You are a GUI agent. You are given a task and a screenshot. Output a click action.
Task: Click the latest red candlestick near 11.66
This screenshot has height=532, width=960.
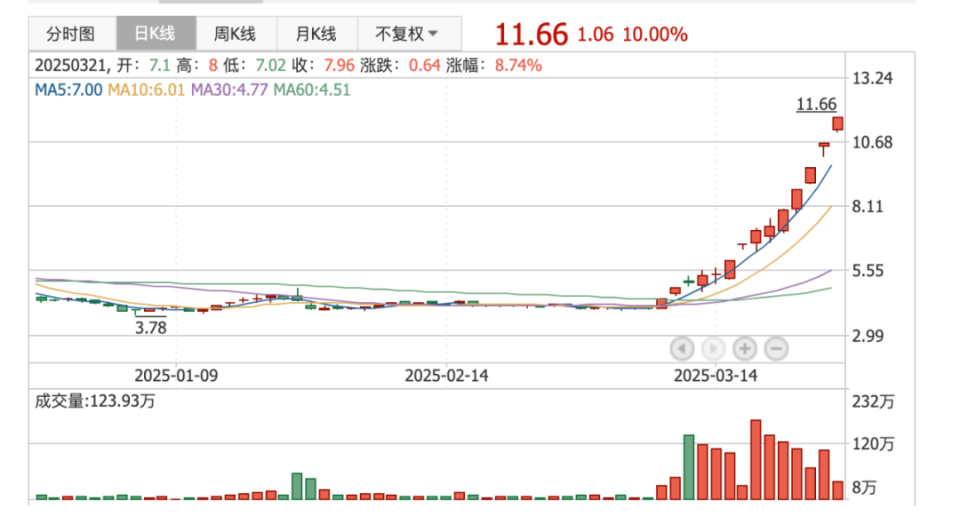(x=838, y=124)
